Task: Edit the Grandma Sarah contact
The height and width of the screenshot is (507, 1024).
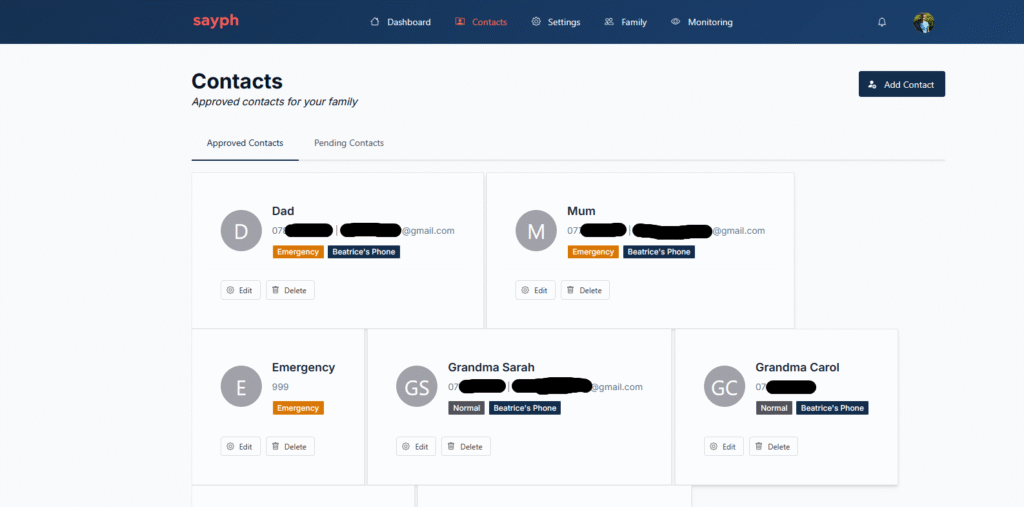Action: tap(416, 446)
